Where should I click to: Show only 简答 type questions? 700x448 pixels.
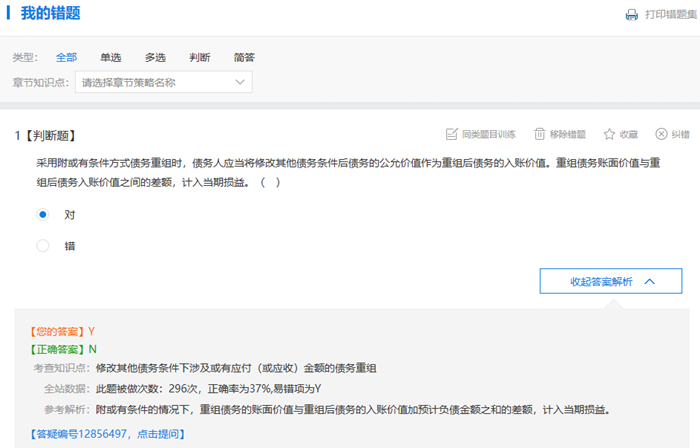243,57
